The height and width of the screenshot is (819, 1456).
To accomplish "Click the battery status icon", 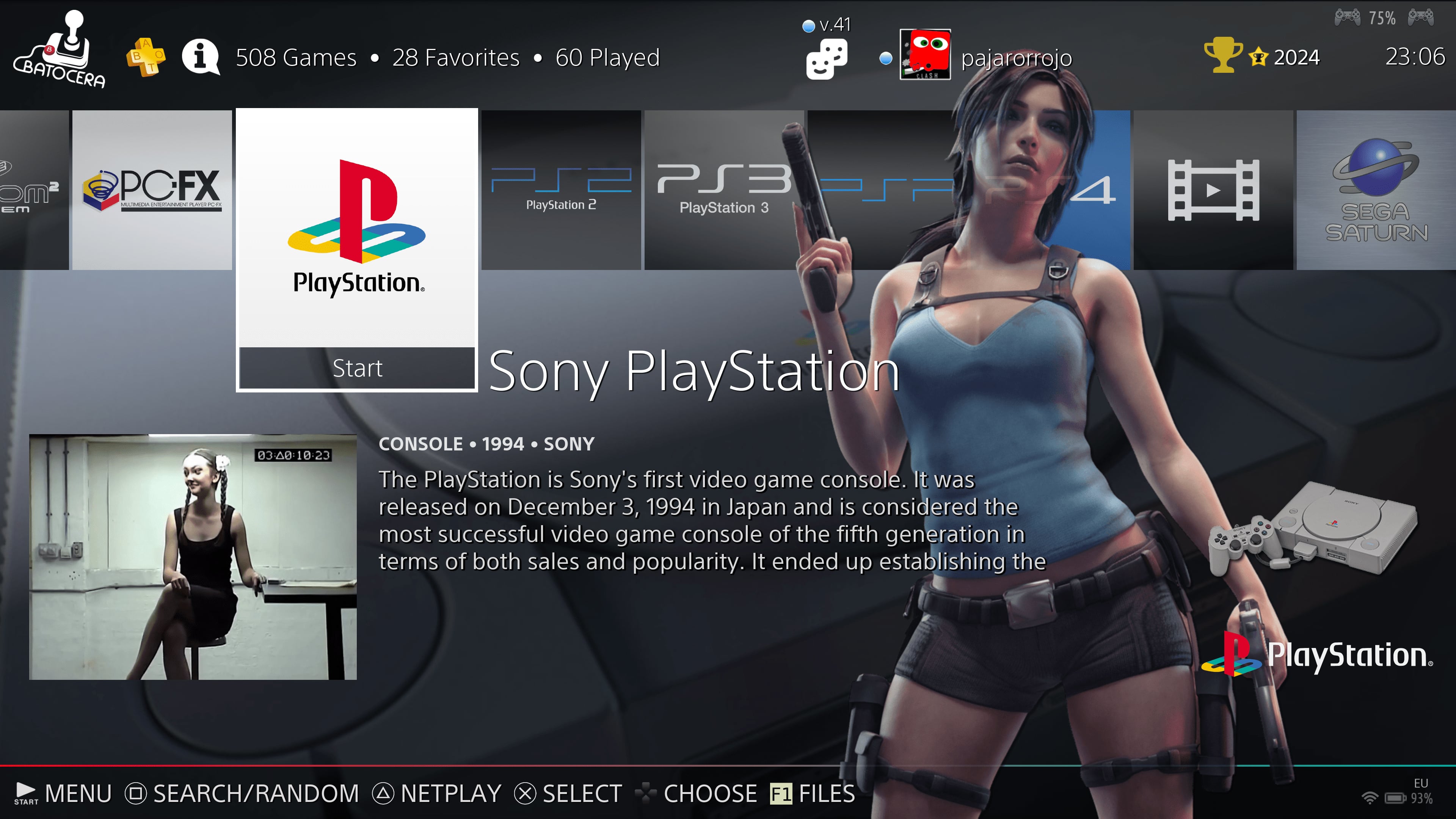I will pyautogui.click(x=1395, y=797).
